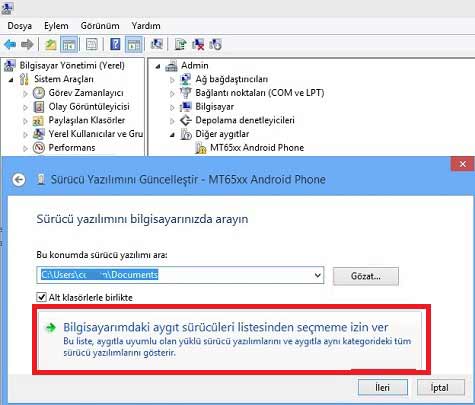Click the Uninstall device red X icon
The width and height of the screenshot is (475, 405).
[198, 44]
